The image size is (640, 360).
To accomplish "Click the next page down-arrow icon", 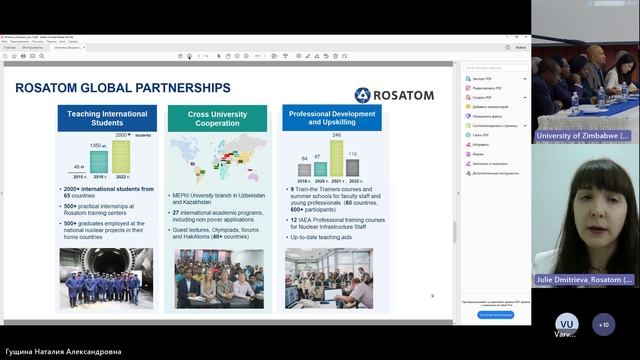I will point(189,56).
